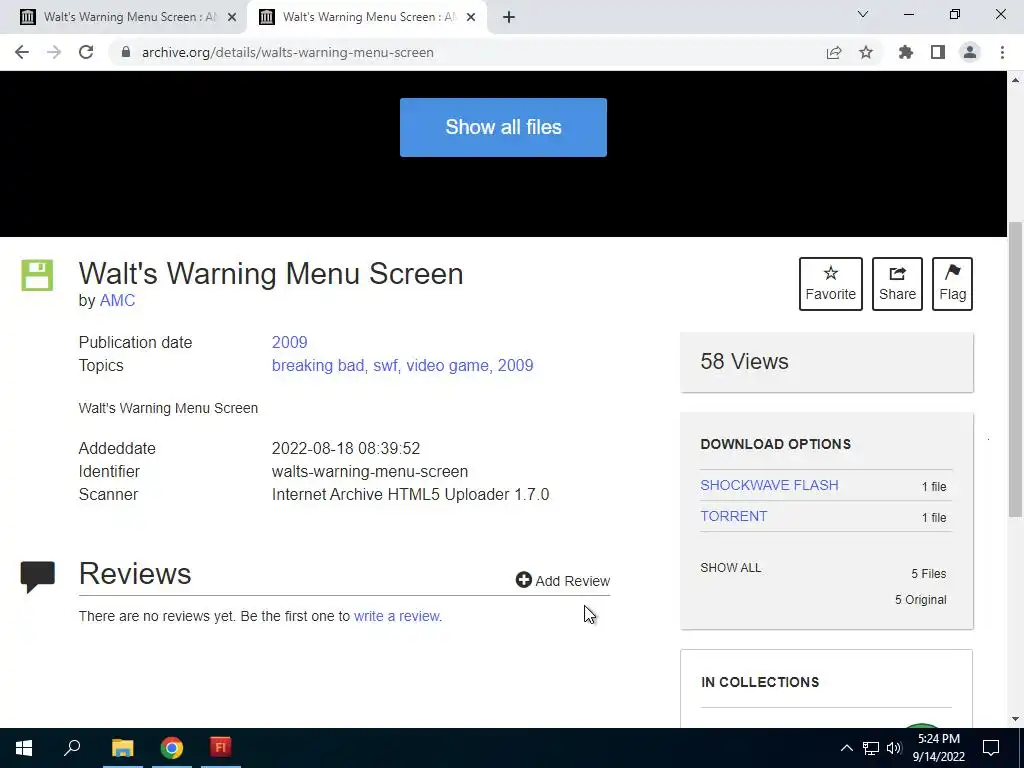The image size is (1024, 768).
Task: Download the SHOCKWAVE FLASH file
Action: tap(769, 485)
